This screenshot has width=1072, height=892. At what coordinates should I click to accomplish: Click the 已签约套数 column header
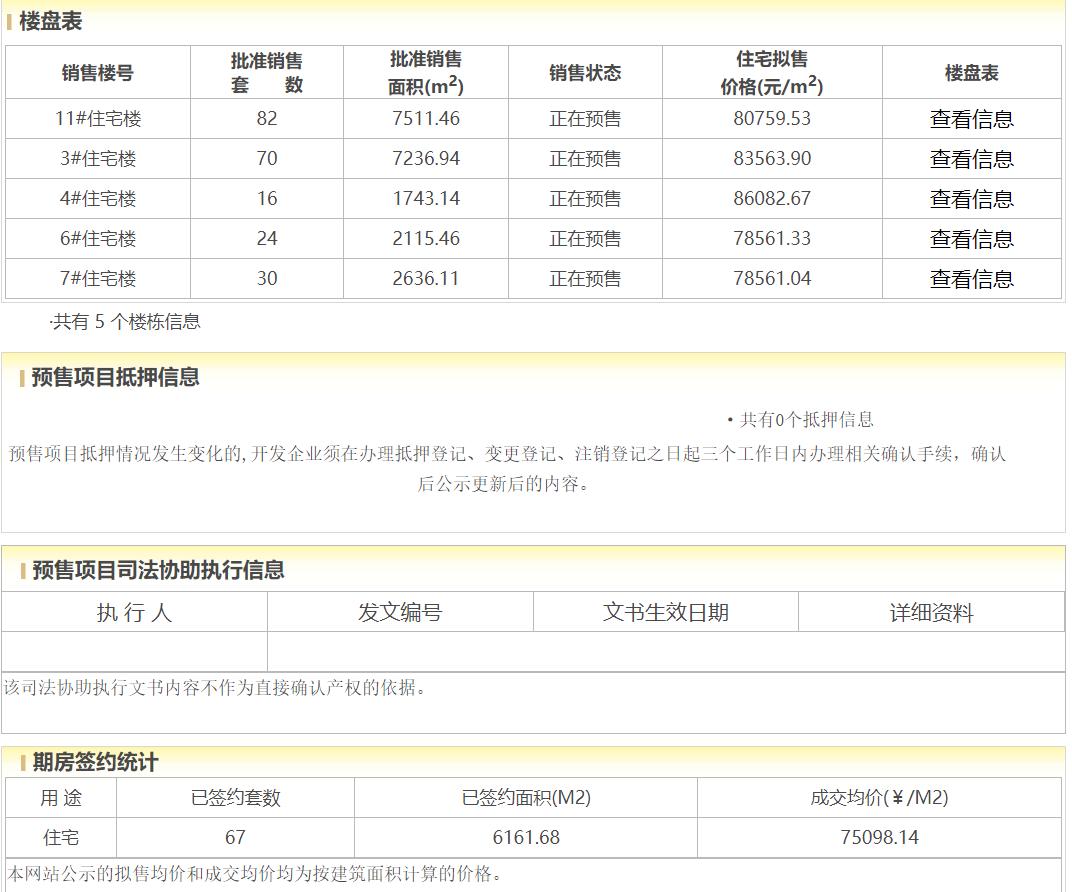coord(235,798)
